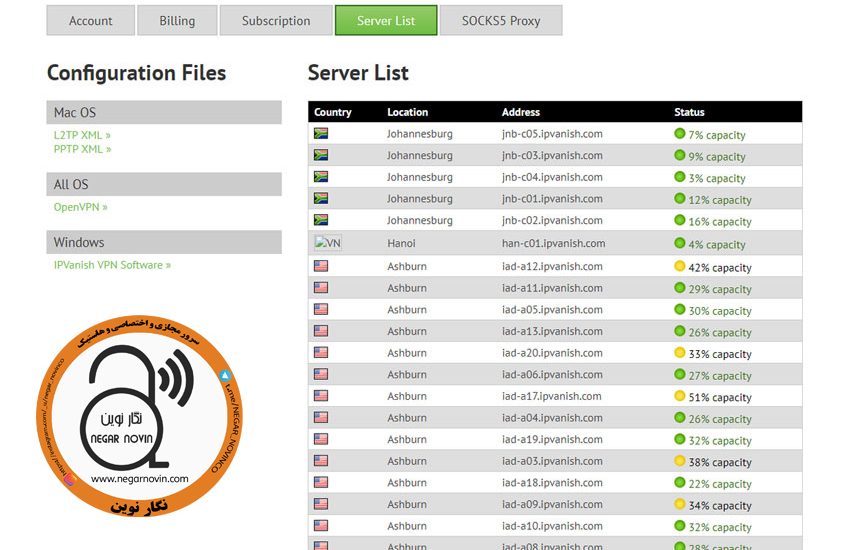Click US flag in iad-a09 row

pos(321,504)
